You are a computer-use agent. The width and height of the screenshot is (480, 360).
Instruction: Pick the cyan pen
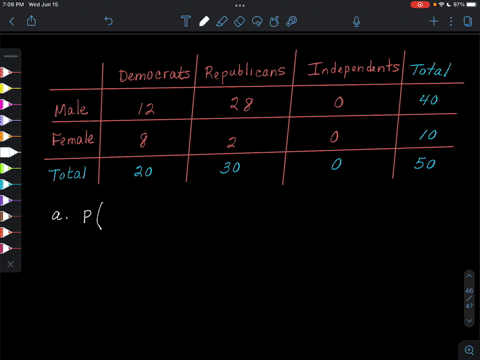pyautogui.click(x=9, y=184)
